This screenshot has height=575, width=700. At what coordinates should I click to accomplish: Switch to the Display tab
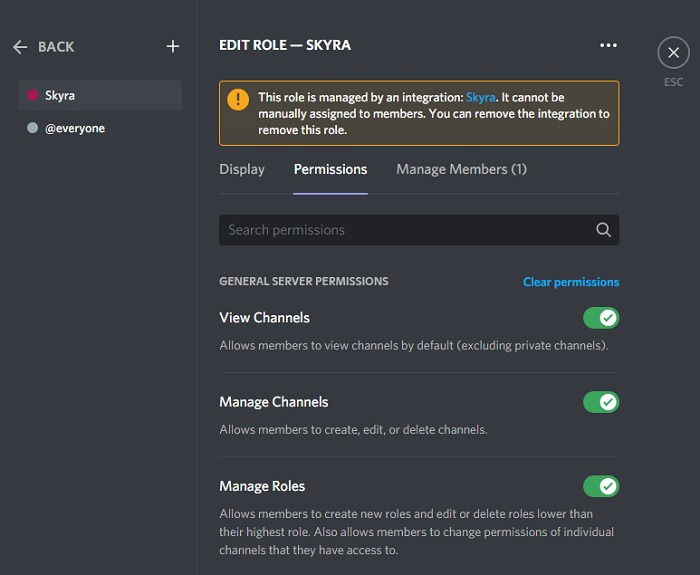[242, 169]
